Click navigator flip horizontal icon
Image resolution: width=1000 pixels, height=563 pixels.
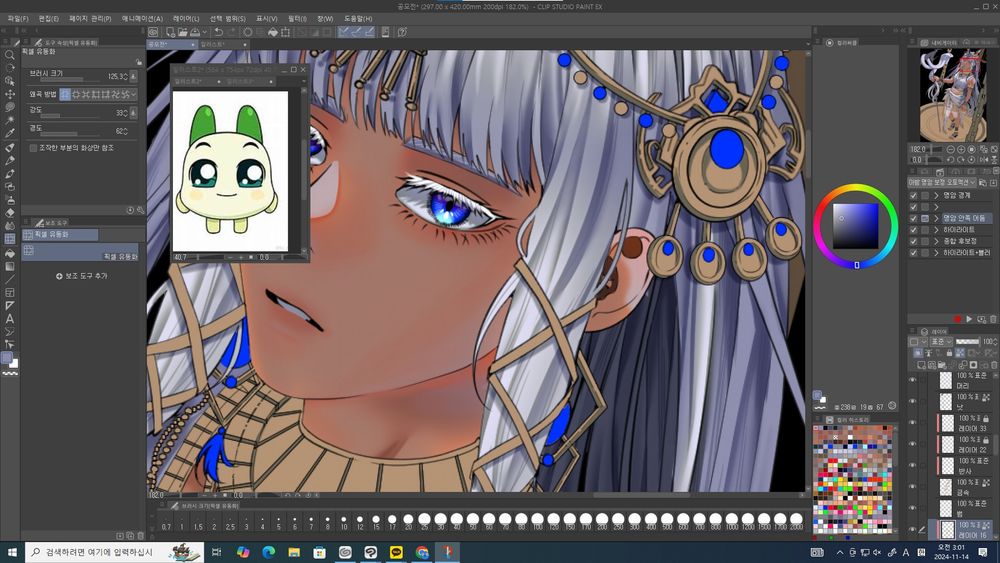983,159
